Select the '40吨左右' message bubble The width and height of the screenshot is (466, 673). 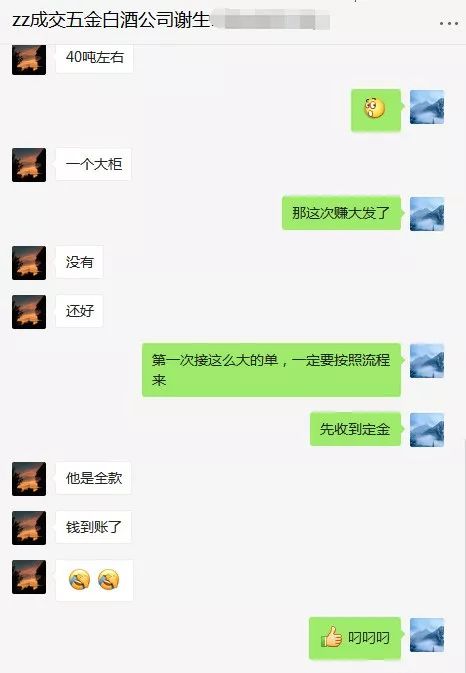click(x=94, y=58)
